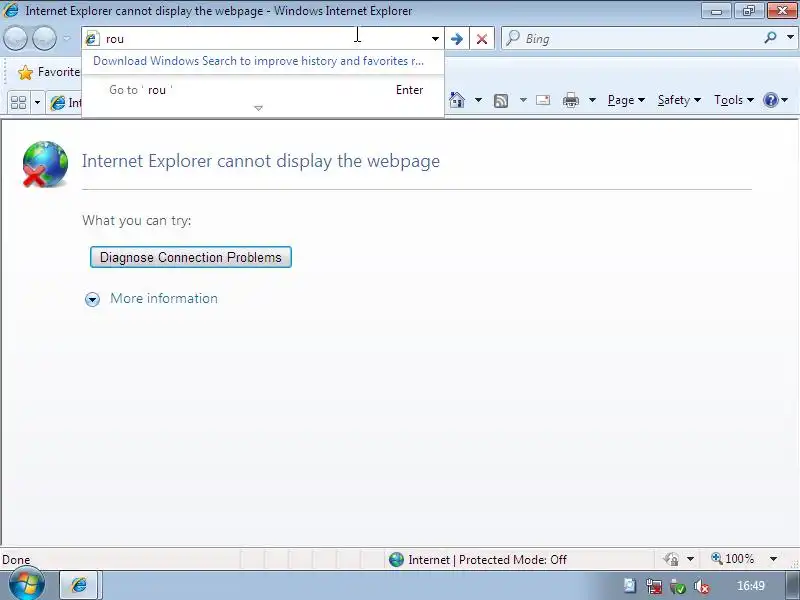Click the Help question mark icon
Image resolution: width=800 pixels, height=600 pixels.
coord(770,100)
